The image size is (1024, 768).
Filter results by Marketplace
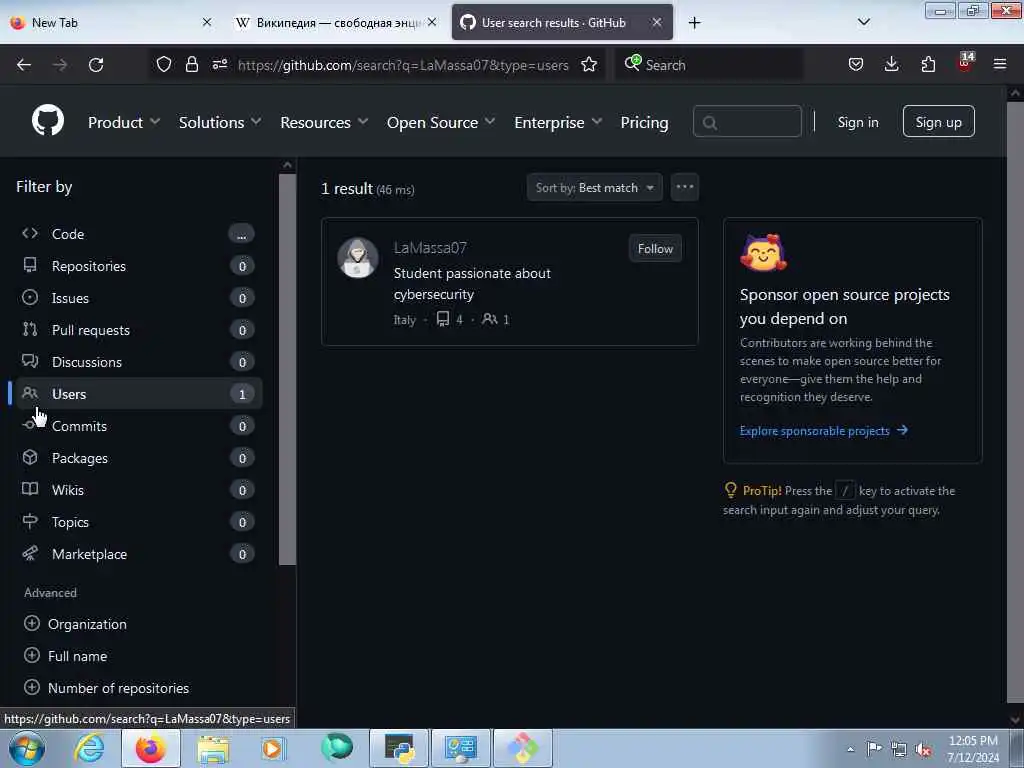[x=139, y=554]
